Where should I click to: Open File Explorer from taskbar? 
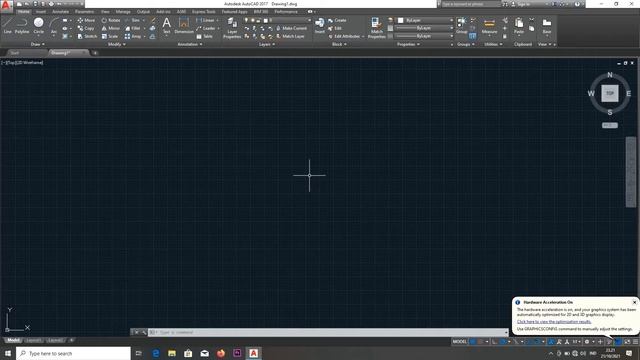pyautogui.click(x=172, y=353)
